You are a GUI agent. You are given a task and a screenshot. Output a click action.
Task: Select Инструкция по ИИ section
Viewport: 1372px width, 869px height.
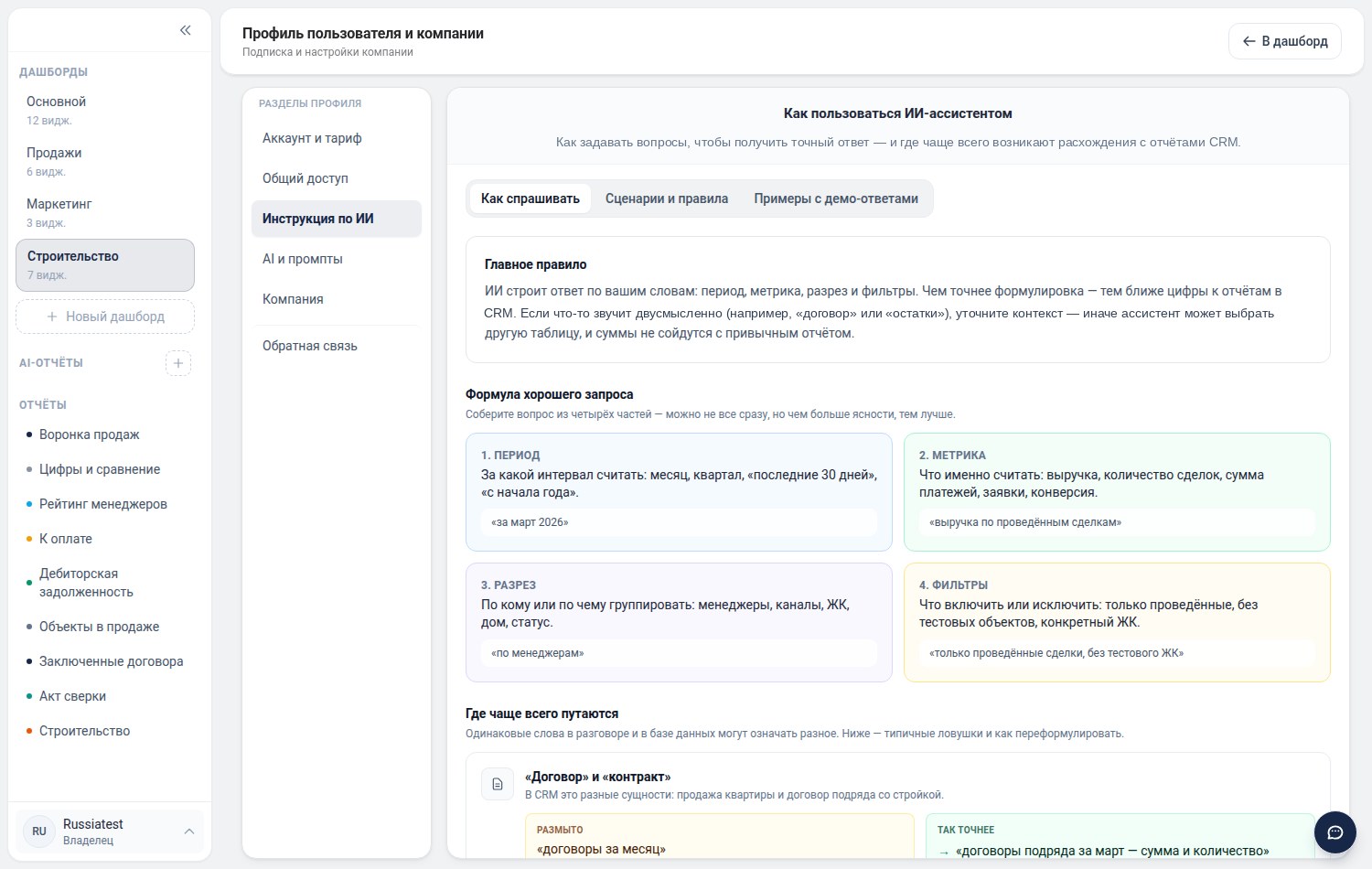coord(337,219)
